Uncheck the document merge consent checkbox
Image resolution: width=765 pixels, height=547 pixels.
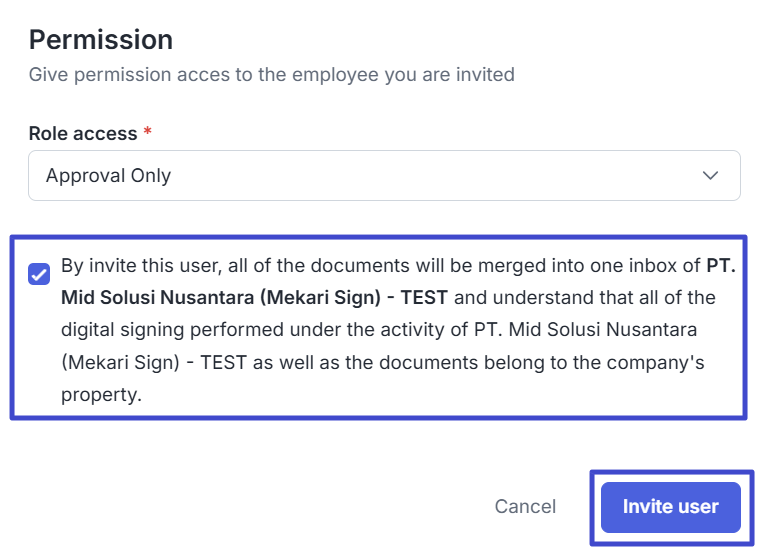point(39,274)
